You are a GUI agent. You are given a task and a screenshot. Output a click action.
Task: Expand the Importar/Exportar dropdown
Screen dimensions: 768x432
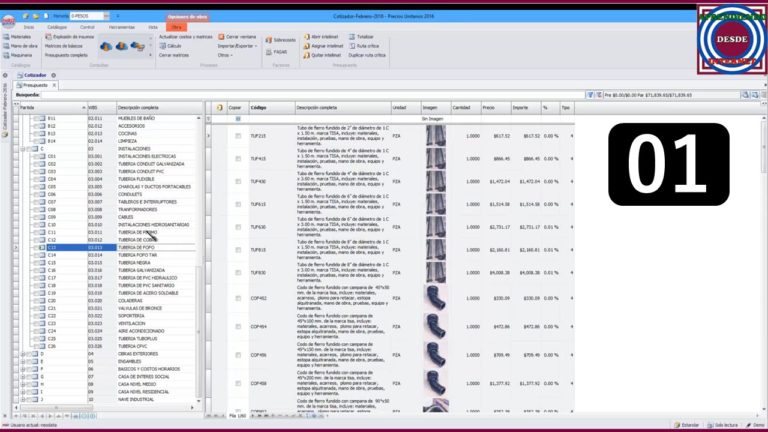(x=238, y=46)
